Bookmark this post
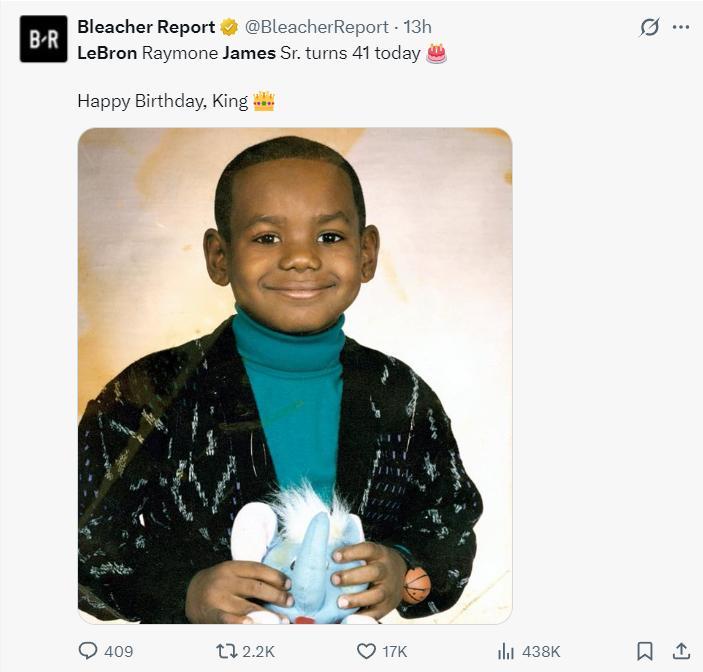This screenshot has height=672, width=703. click(x=645, y=651)
